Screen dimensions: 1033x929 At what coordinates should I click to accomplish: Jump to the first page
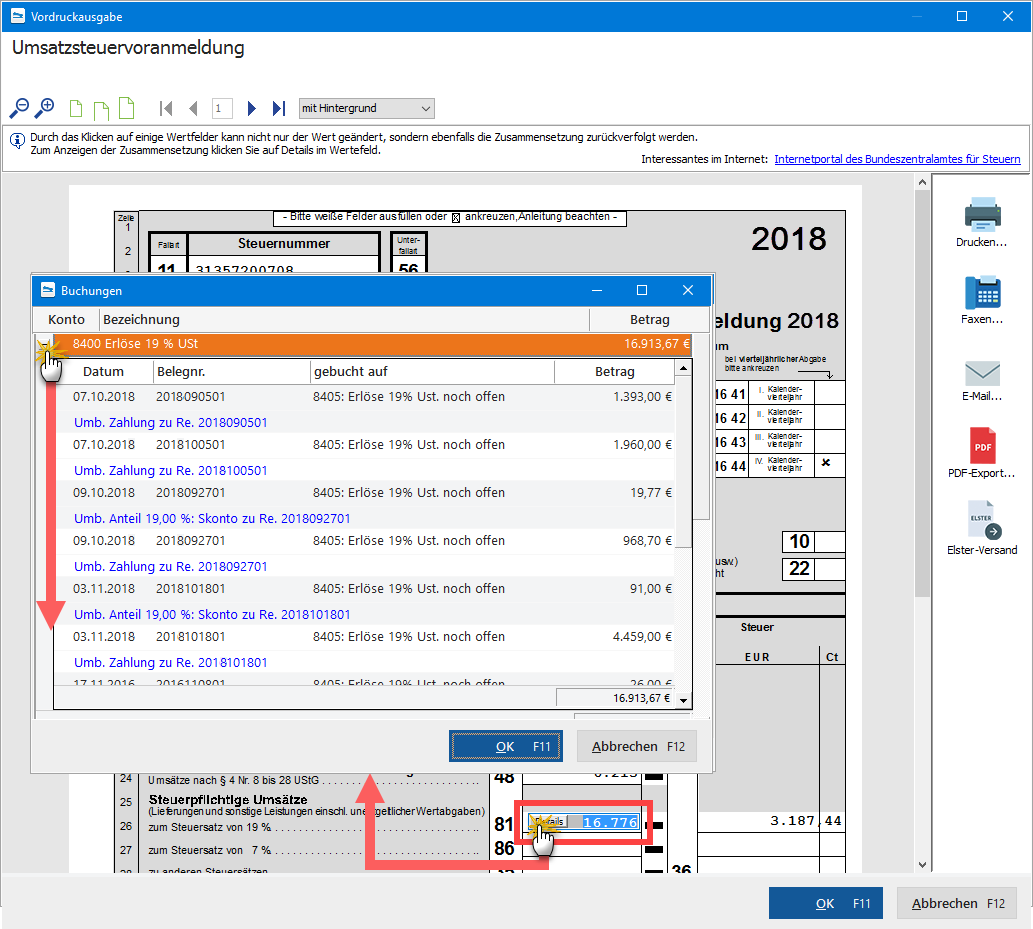(x=166, y=108)
